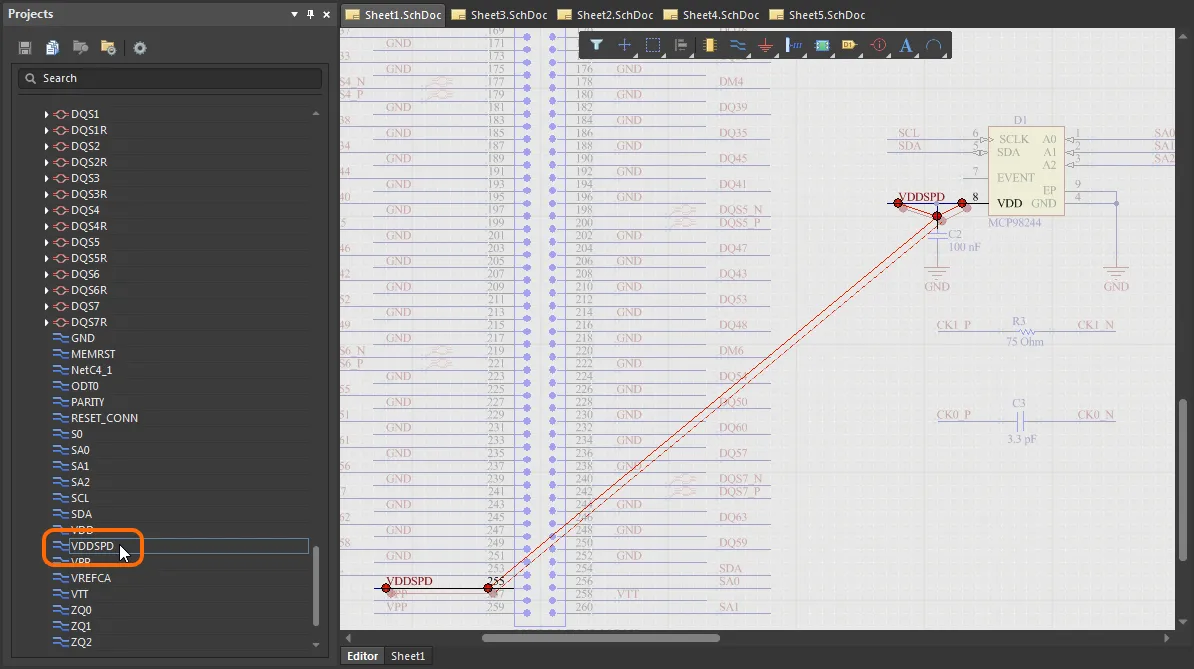Open the Projects panel dropdown menu
Screen dimensions: 1194x669
294,14
